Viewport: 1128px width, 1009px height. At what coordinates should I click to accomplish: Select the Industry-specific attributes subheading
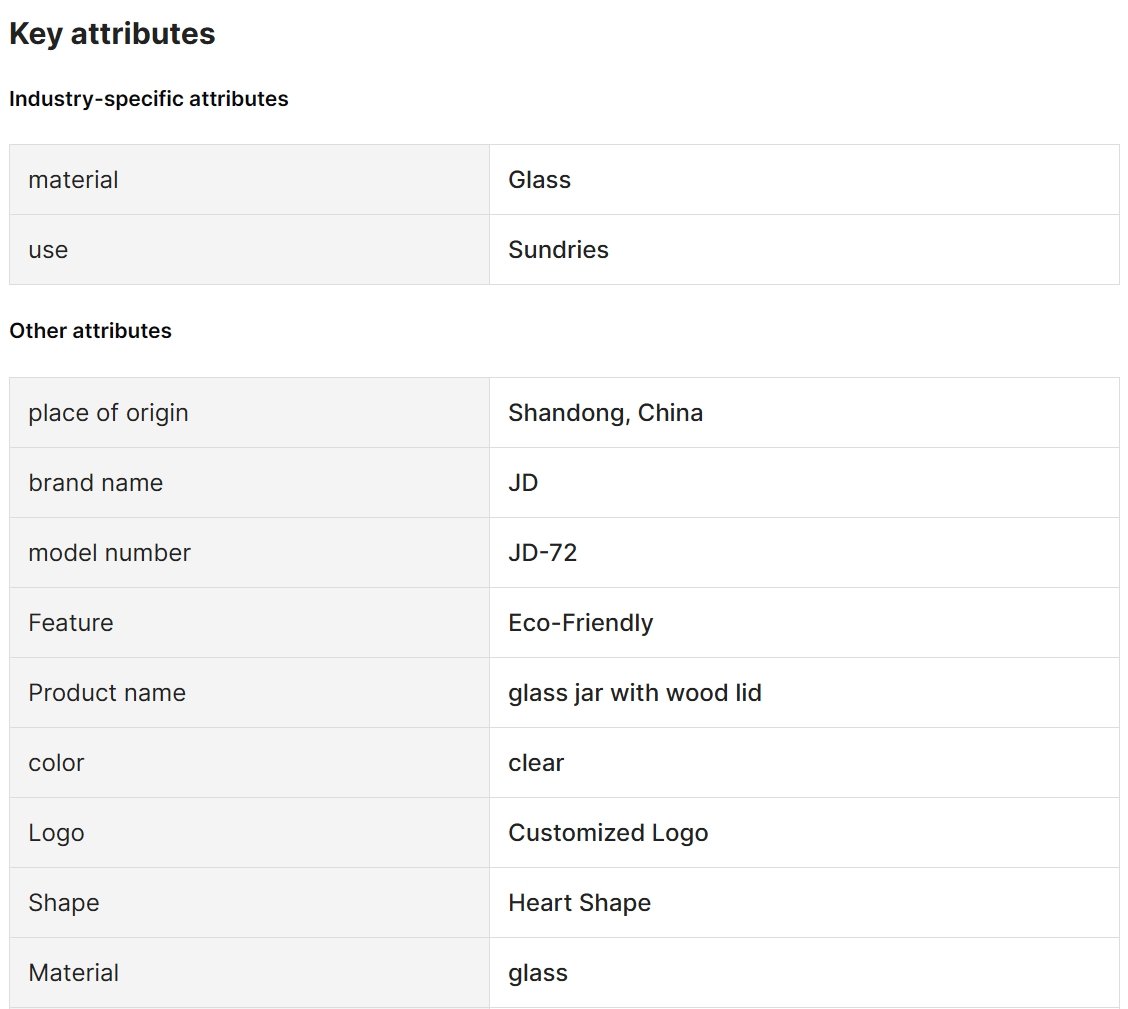coord(149,99)
